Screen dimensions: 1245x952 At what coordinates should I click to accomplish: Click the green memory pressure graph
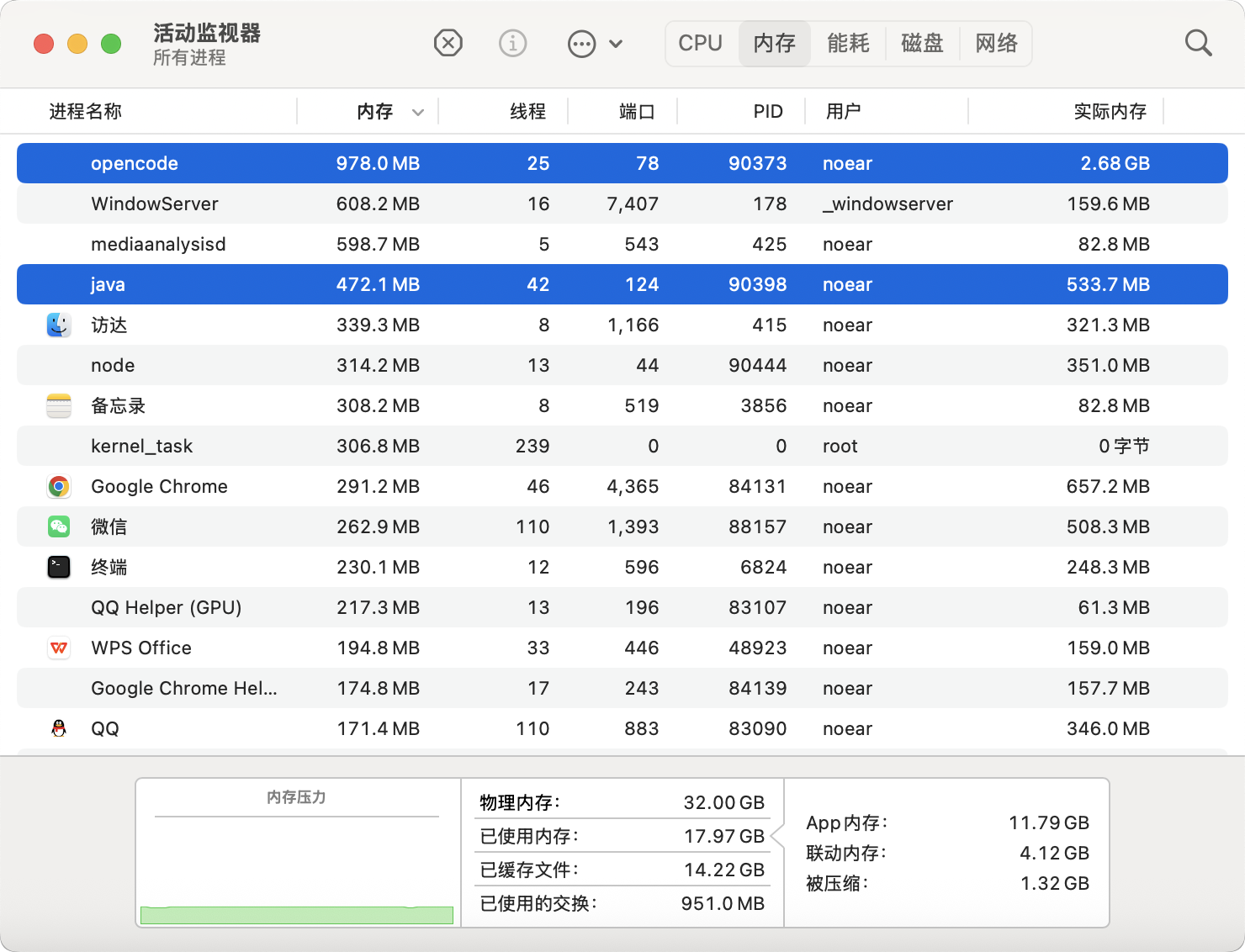pos(296,914)
